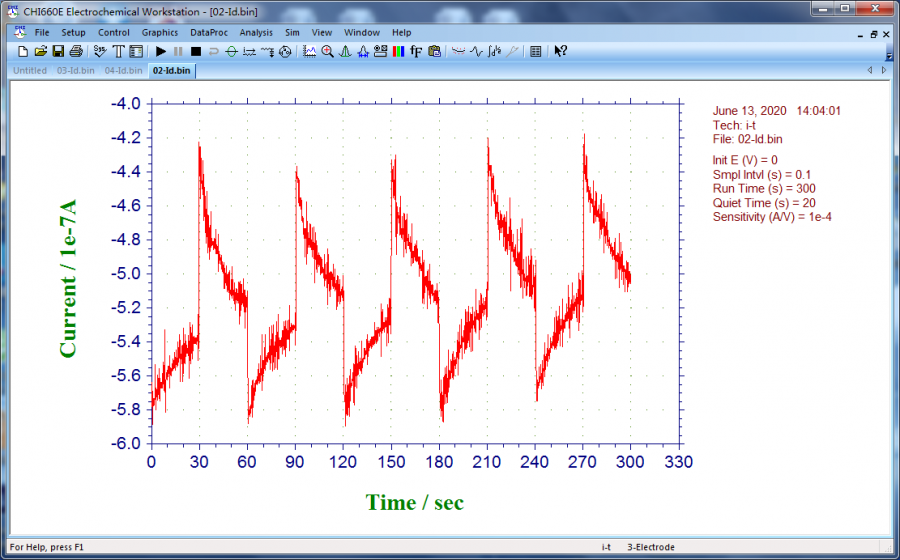Switch to the 04-Id.bin tab
The image size is (900, 560).
(x=123, y=71)
